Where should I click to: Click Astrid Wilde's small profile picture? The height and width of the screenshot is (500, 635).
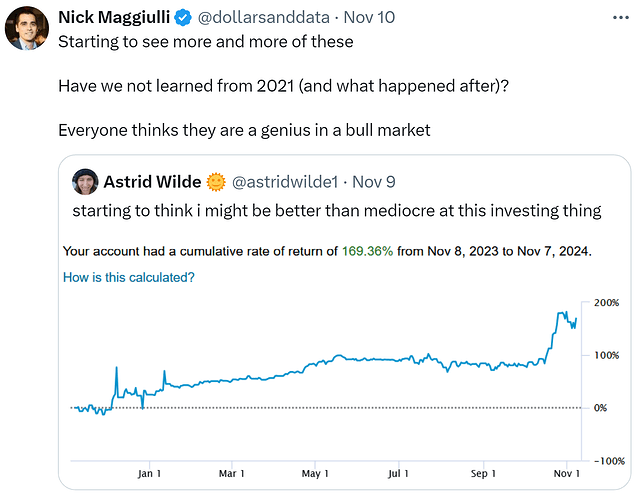click(85, 182)
